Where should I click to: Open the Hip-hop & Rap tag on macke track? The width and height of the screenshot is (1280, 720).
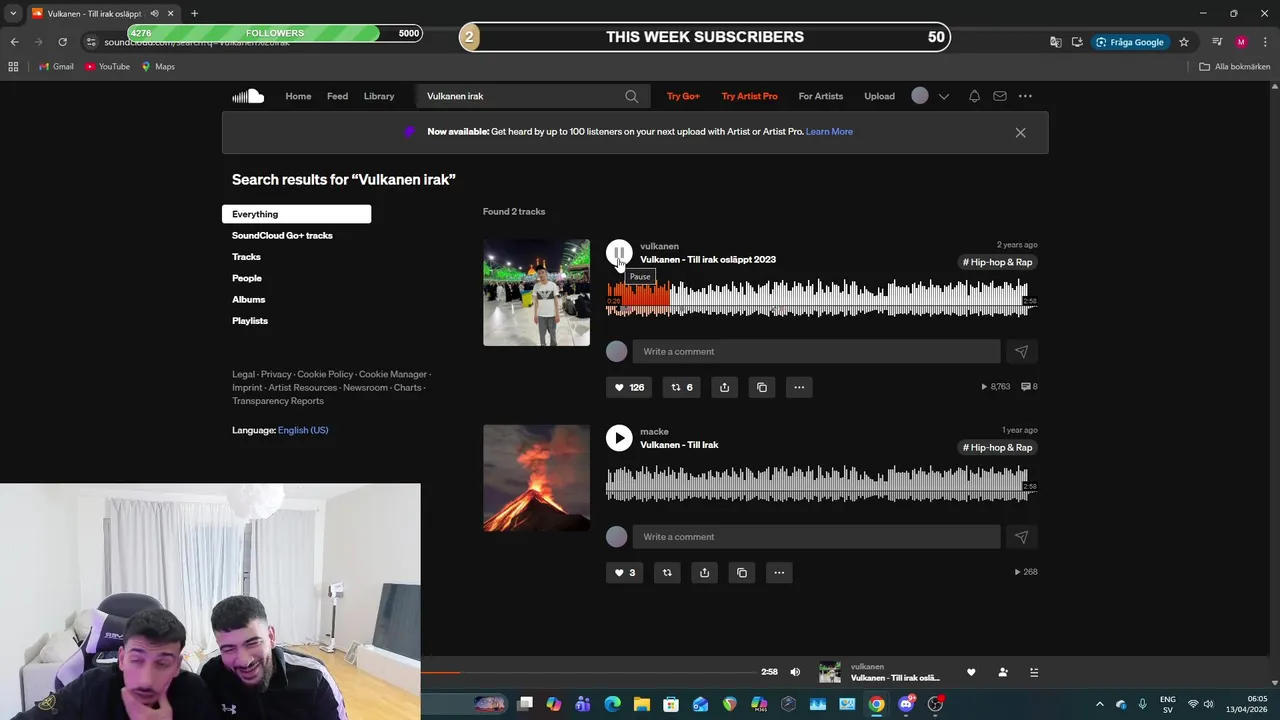(997, 448)
